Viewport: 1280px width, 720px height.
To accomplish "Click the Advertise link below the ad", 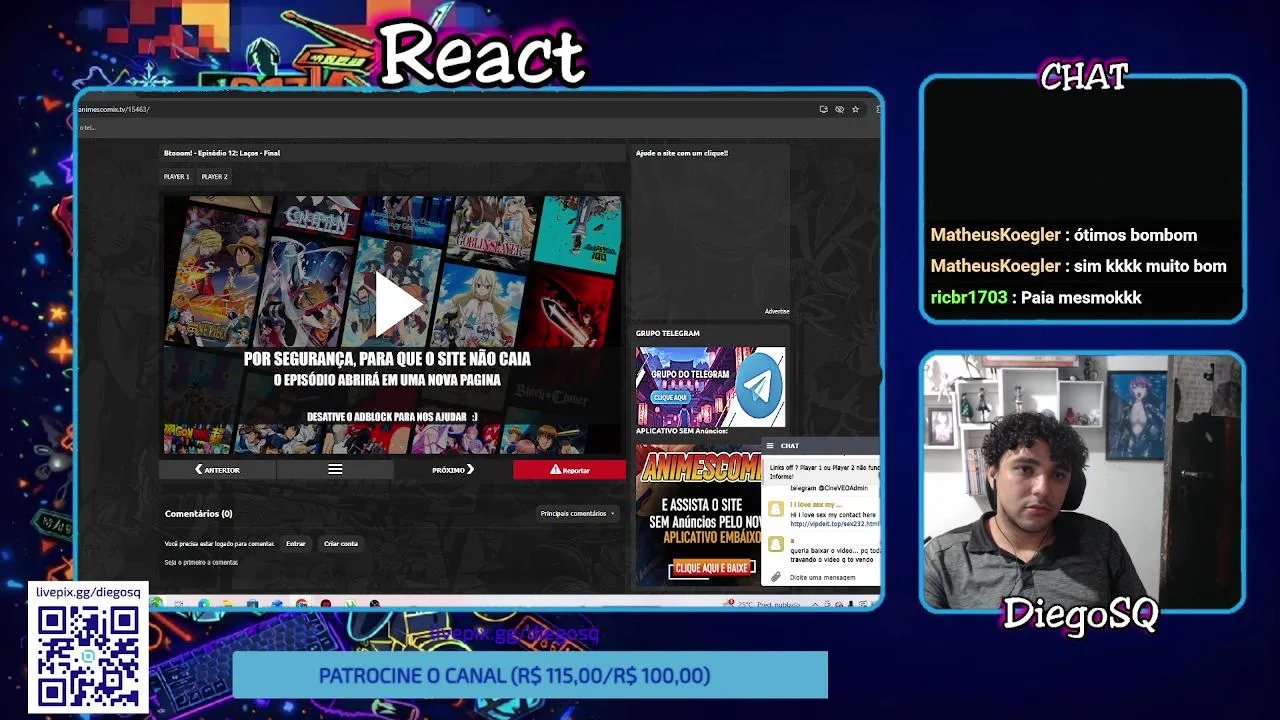I will pyautogui.click(x=777, y=312).
